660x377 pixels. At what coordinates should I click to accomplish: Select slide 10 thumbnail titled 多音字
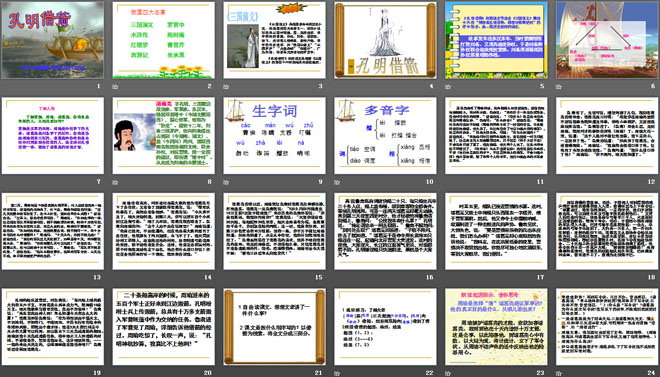coord(386,135)
